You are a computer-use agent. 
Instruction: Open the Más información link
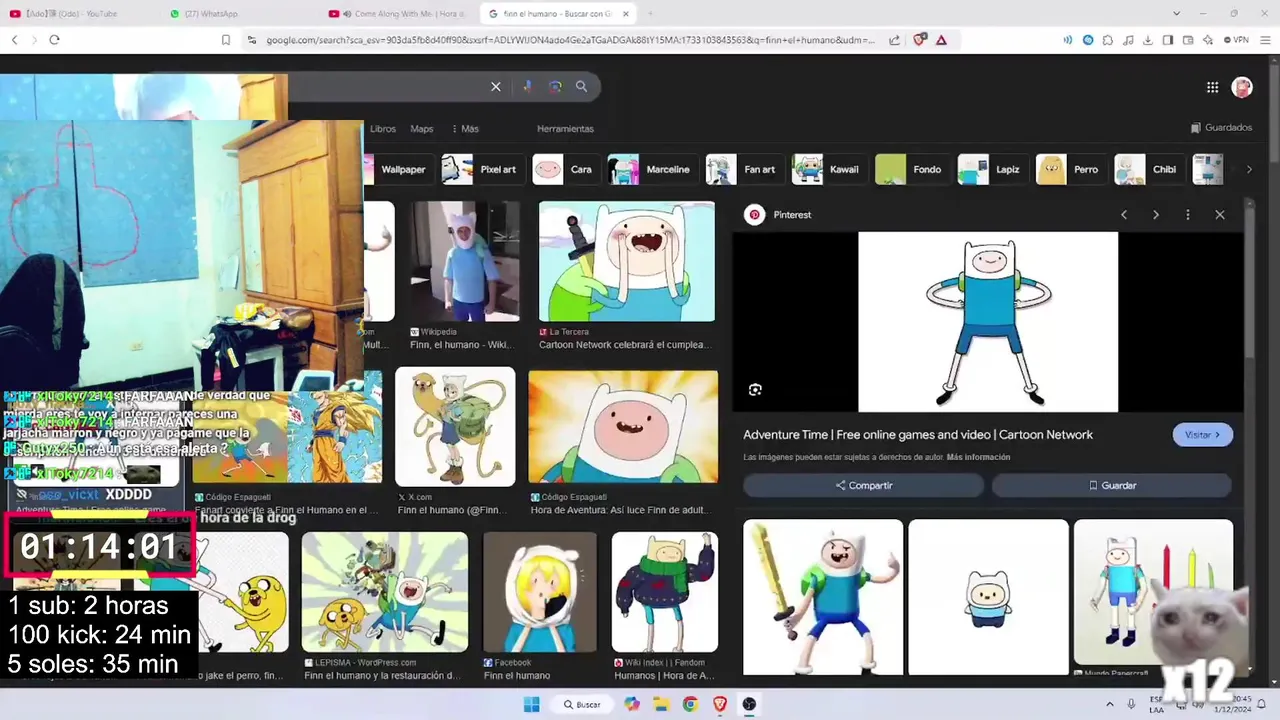tap(978, 457)
